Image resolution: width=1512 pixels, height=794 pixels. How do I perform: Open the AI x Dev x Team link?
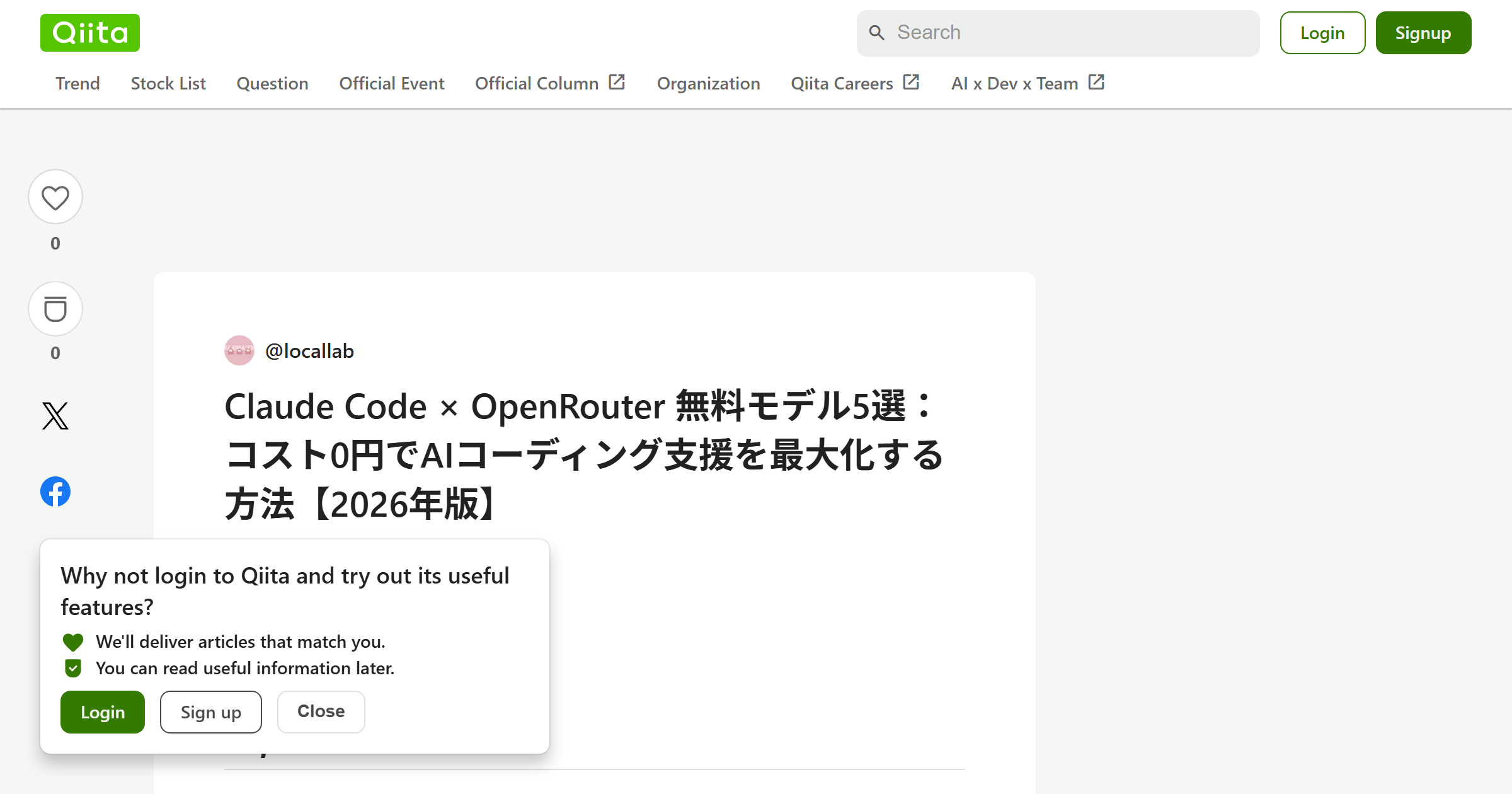[x=1028, y=83]
